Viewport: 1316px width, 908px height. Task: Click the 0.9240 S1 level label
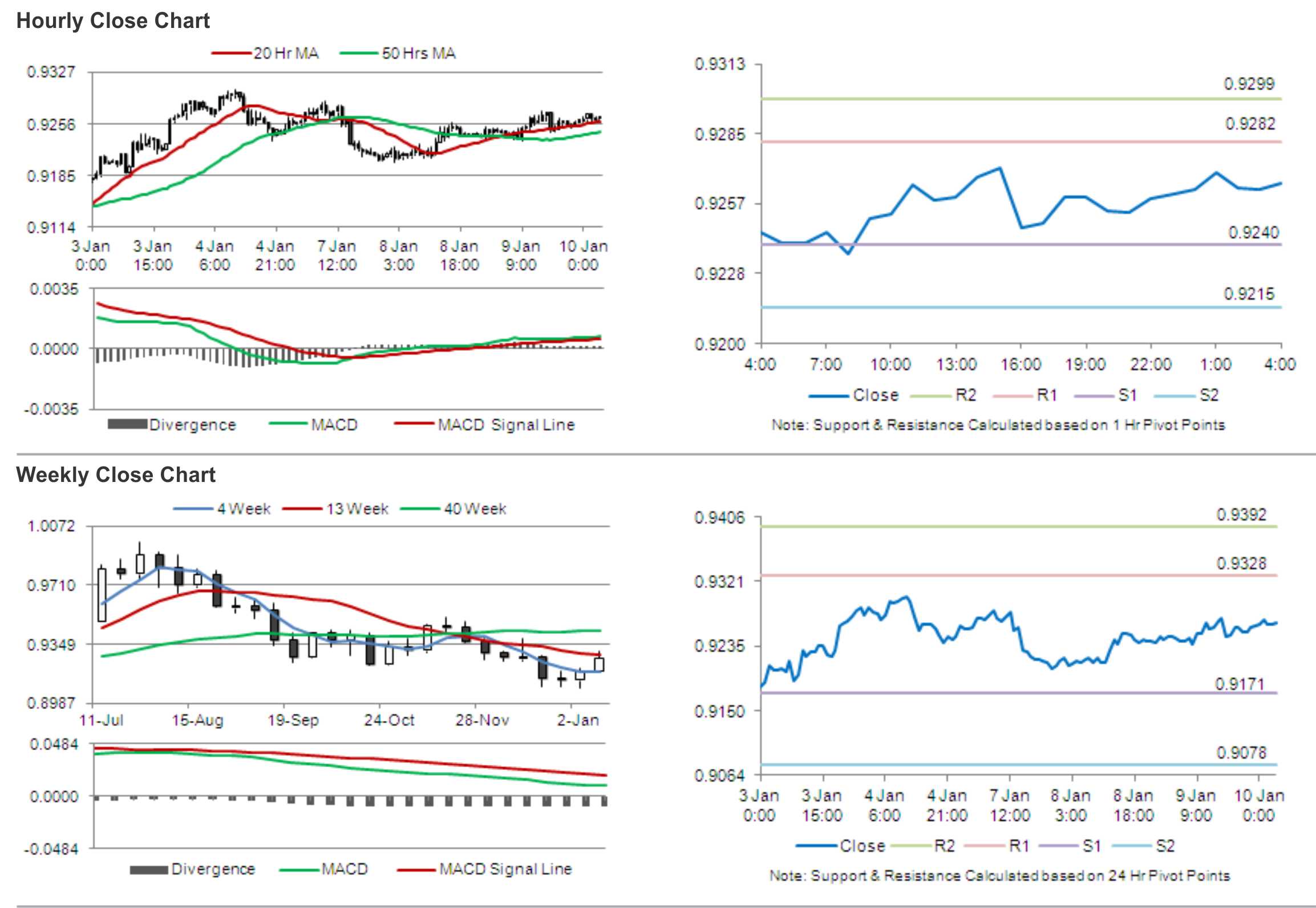[1253, 233]
